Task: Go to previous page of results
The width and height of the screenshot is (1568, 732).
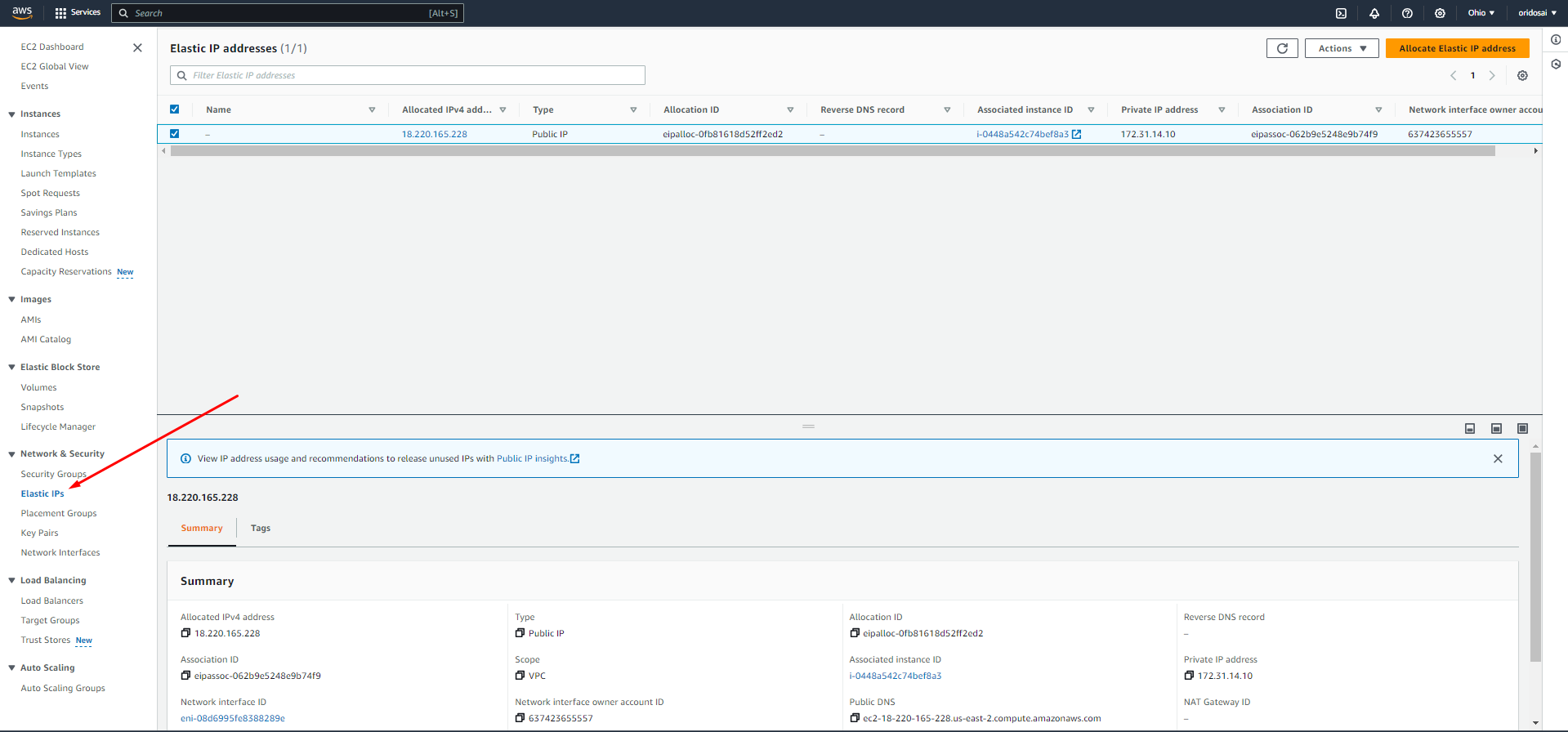Action: click(x=1454, y=75)
